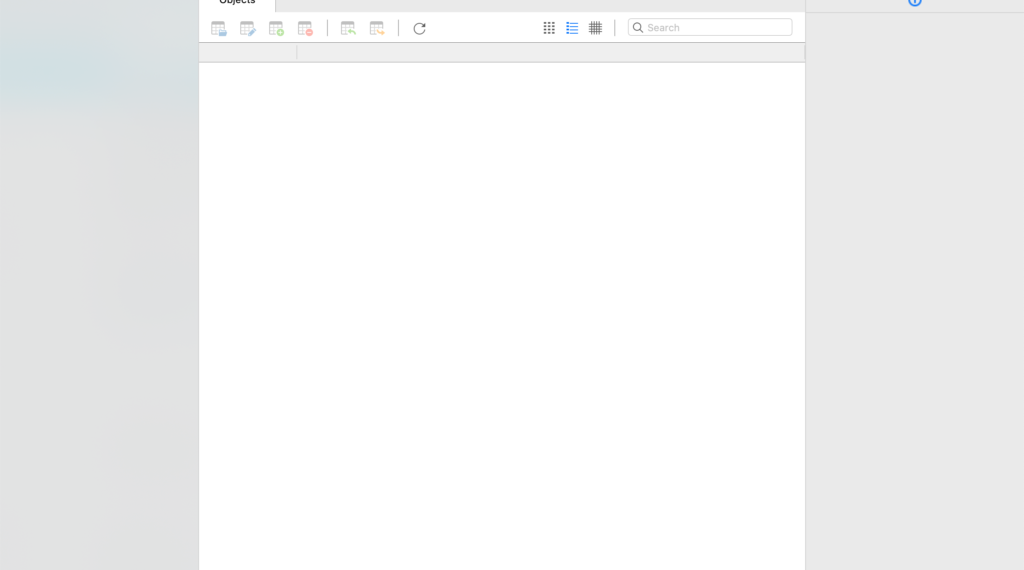This screenshot has height=570, width=1024.
Task: Click the divider between the column headers
Action: (x=297, y=53)
